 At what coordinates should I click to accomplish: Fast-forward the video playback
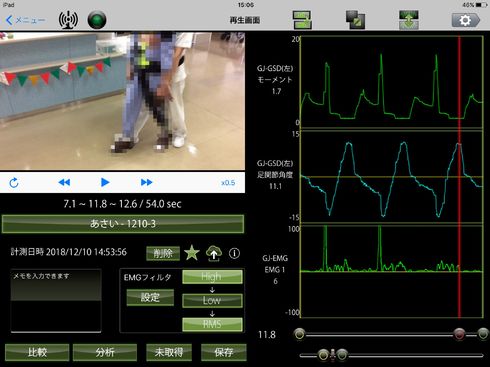[x=146, y=182]
